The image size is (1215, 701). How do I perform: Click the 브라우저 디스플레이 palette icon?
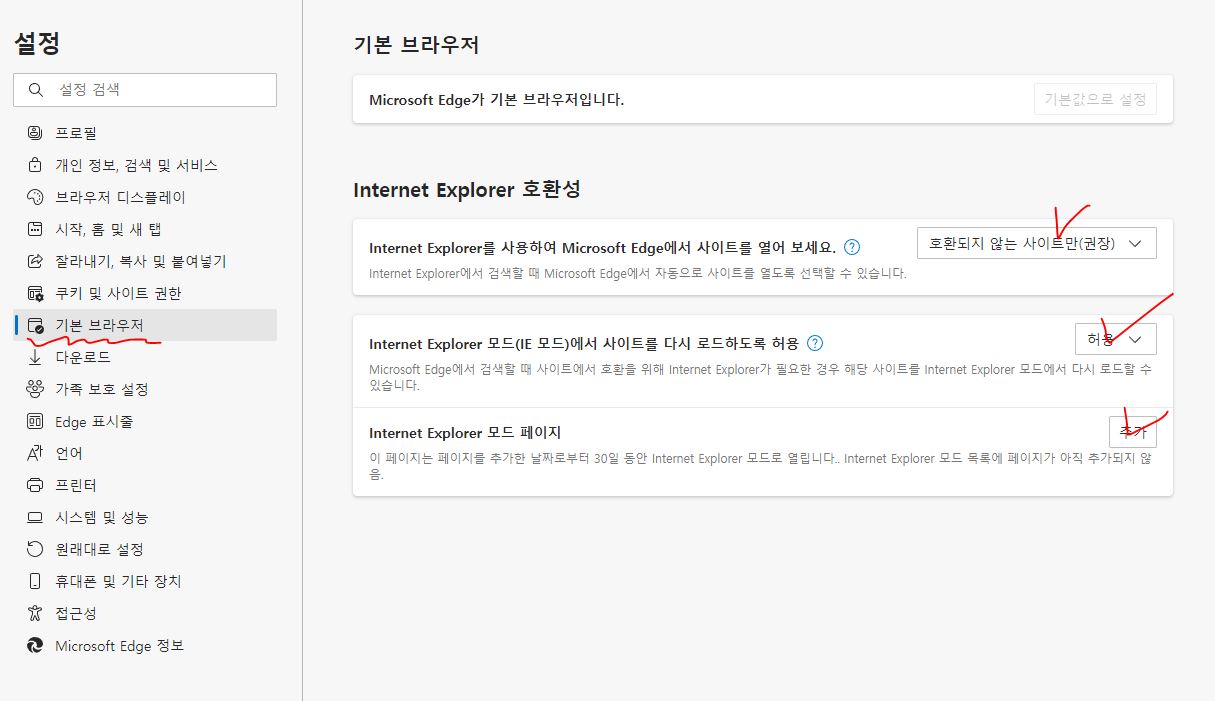tap(36, 197)
